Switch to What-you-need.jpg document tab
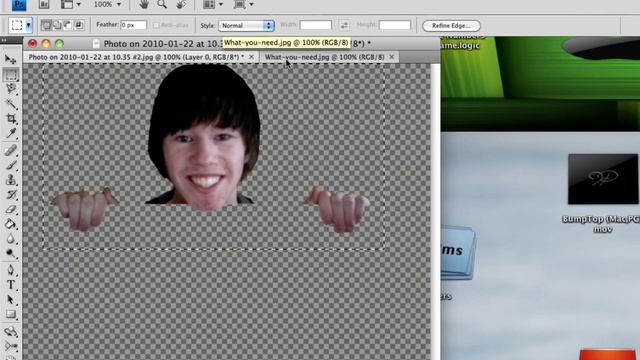 coord(324,57)
